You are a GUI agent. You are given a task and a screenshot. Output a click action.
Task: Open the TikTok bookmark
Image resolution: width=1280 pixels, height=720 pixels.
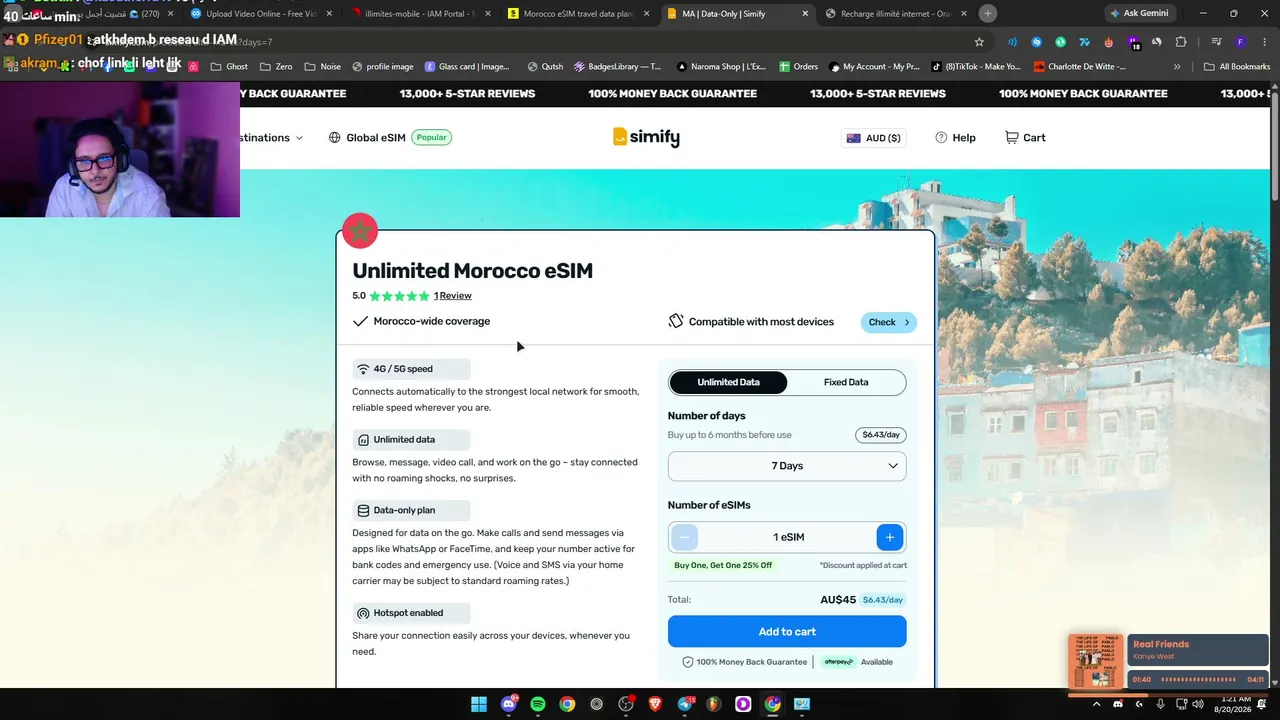coord(976,67)
